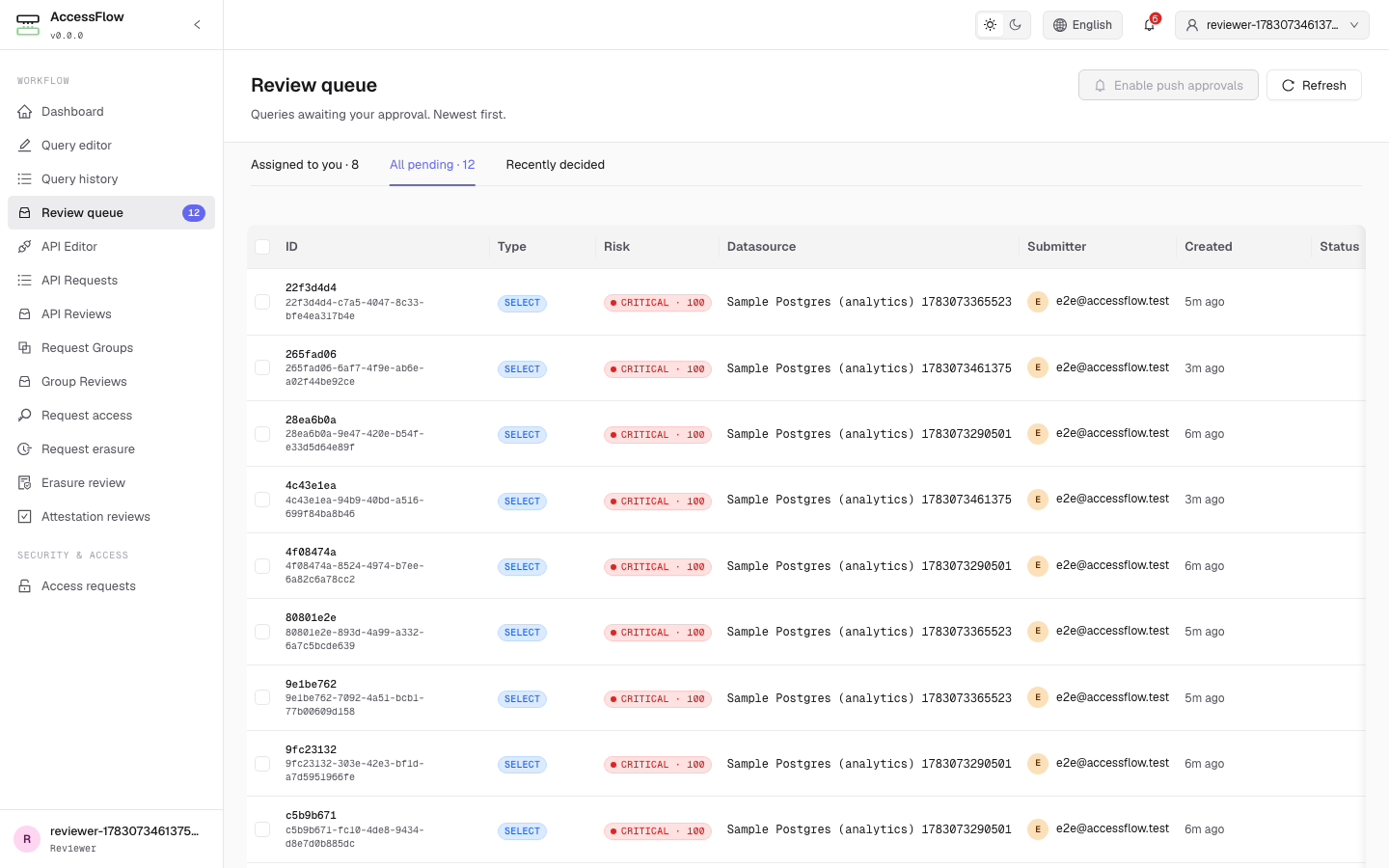Select checkbox for query c5b9b671
Screen dimensions: 1389x868
click(262, 829)
